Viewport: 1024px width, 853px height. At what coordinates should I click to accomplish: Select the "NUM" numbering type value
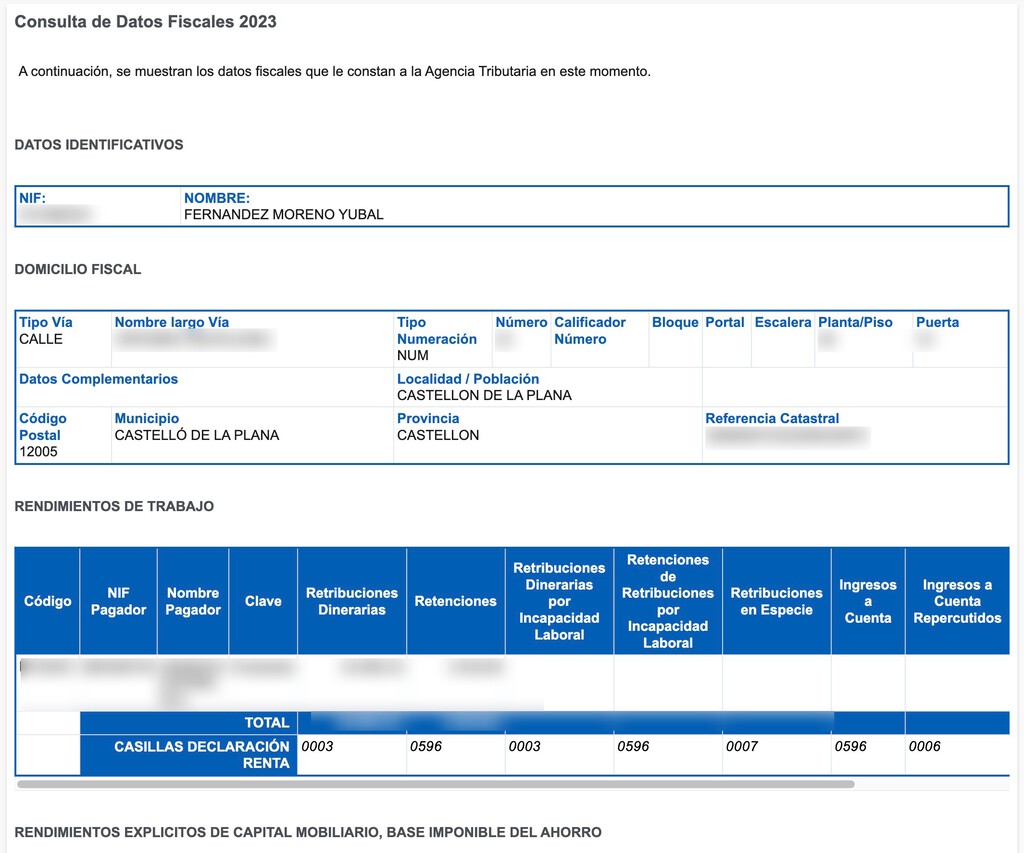point(413,355)
